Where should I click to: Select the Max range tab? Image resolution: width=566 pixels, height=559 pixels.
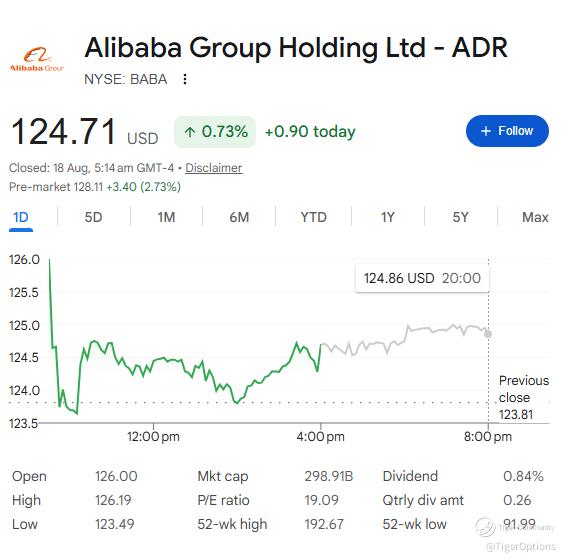535,217
